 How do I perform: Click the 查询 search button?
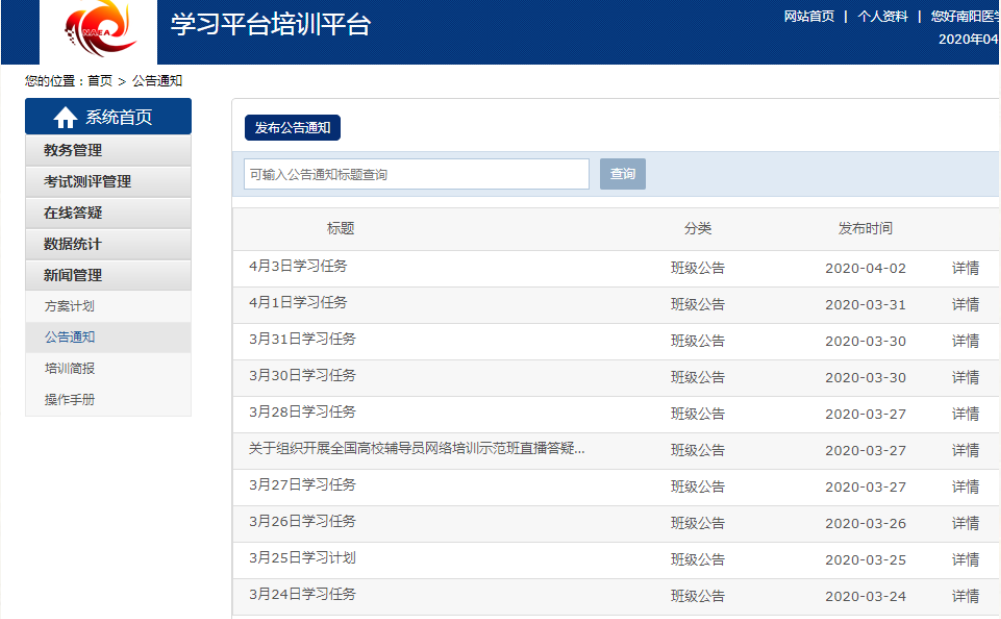[x=622, y=174]
